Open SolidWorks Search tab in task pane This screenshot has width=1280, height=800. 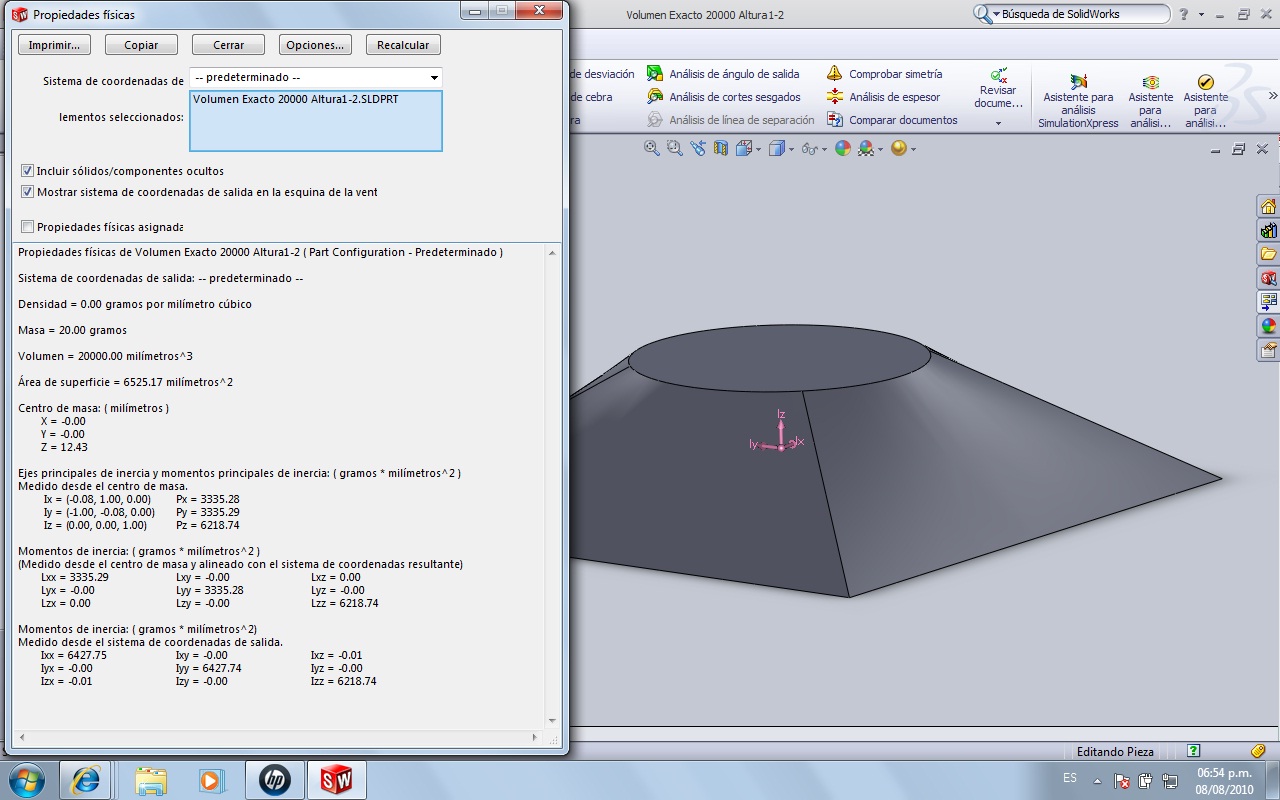click(x=1268, y=278)
